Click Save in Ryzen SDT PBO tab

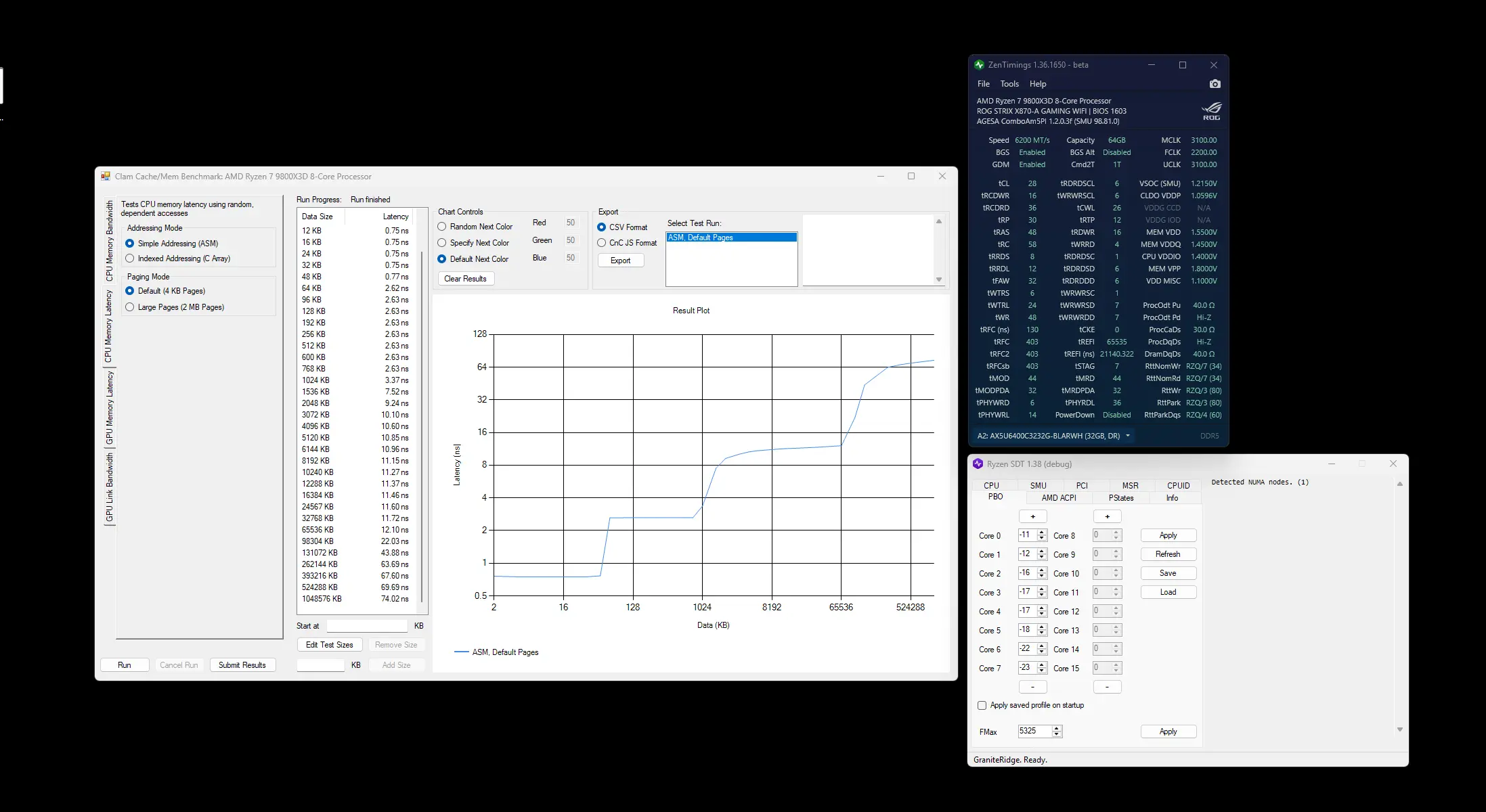(x=1168, y=573)
